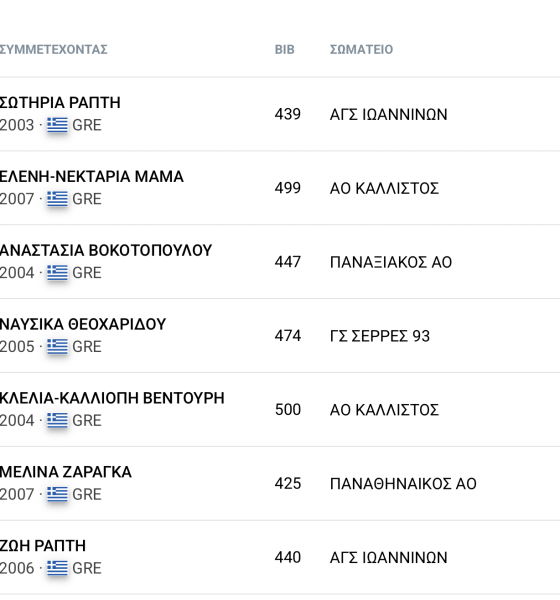Click the flag icon under ΖΩΗ ΡΑΠΤΗ

click(57, 568)
